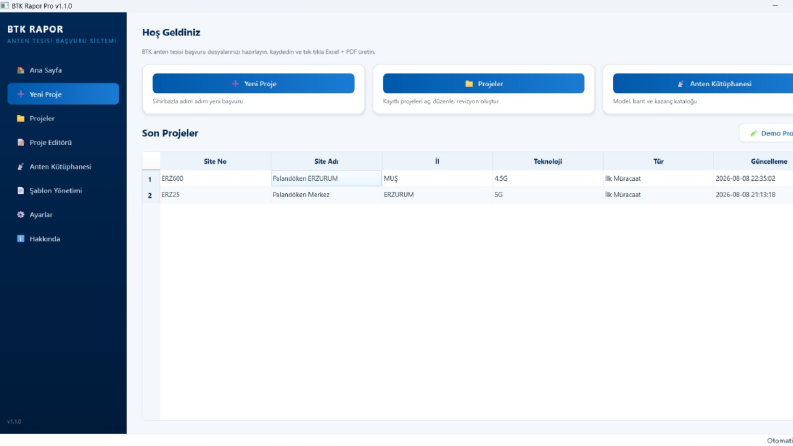
Task: Select the İlk Müracaat cell in row 2
Action: [x=658, y=195]
